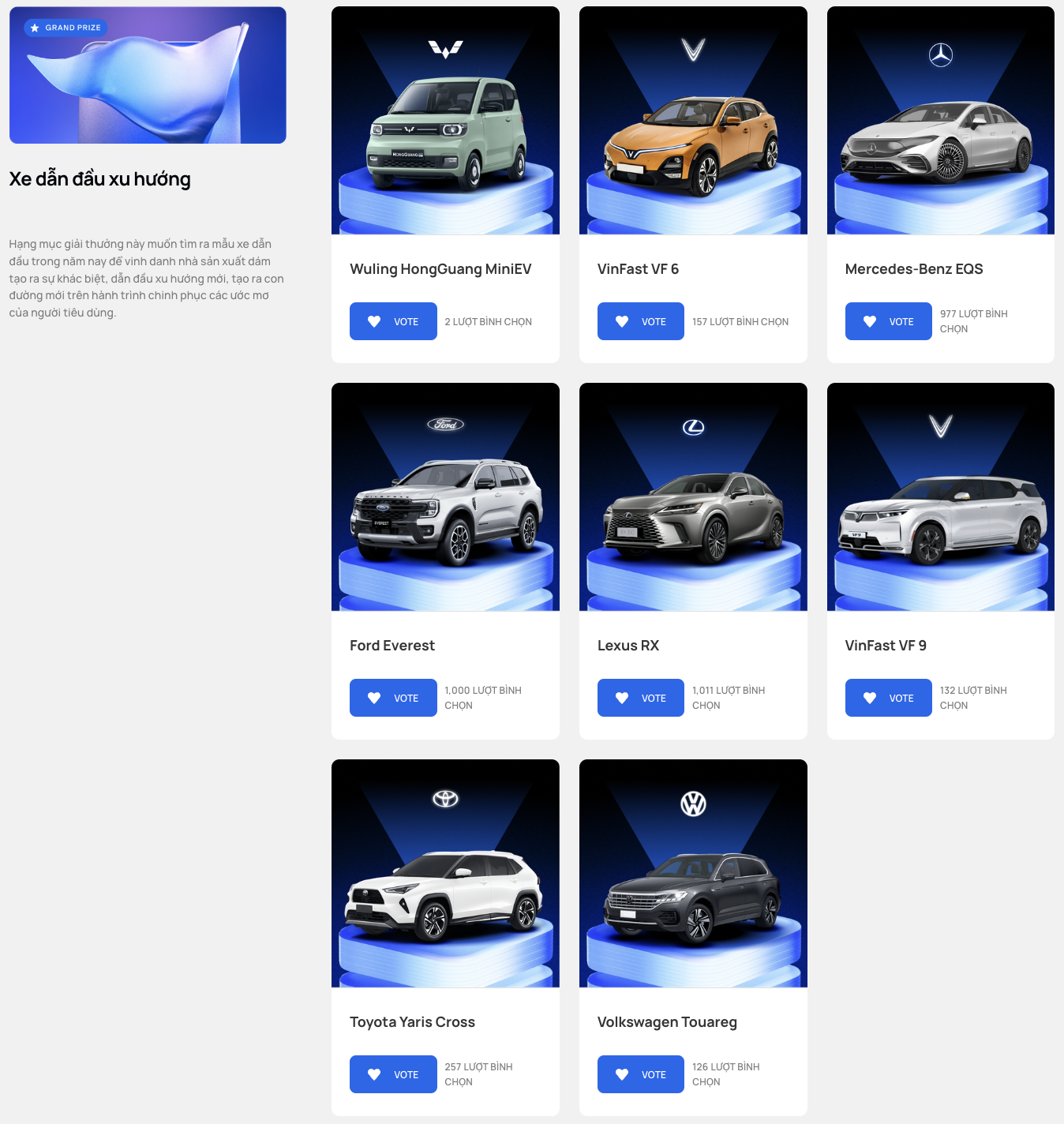Click the Lexus emblem icon
This screenshot has height=1124, width=1064.
coord(693,427)
